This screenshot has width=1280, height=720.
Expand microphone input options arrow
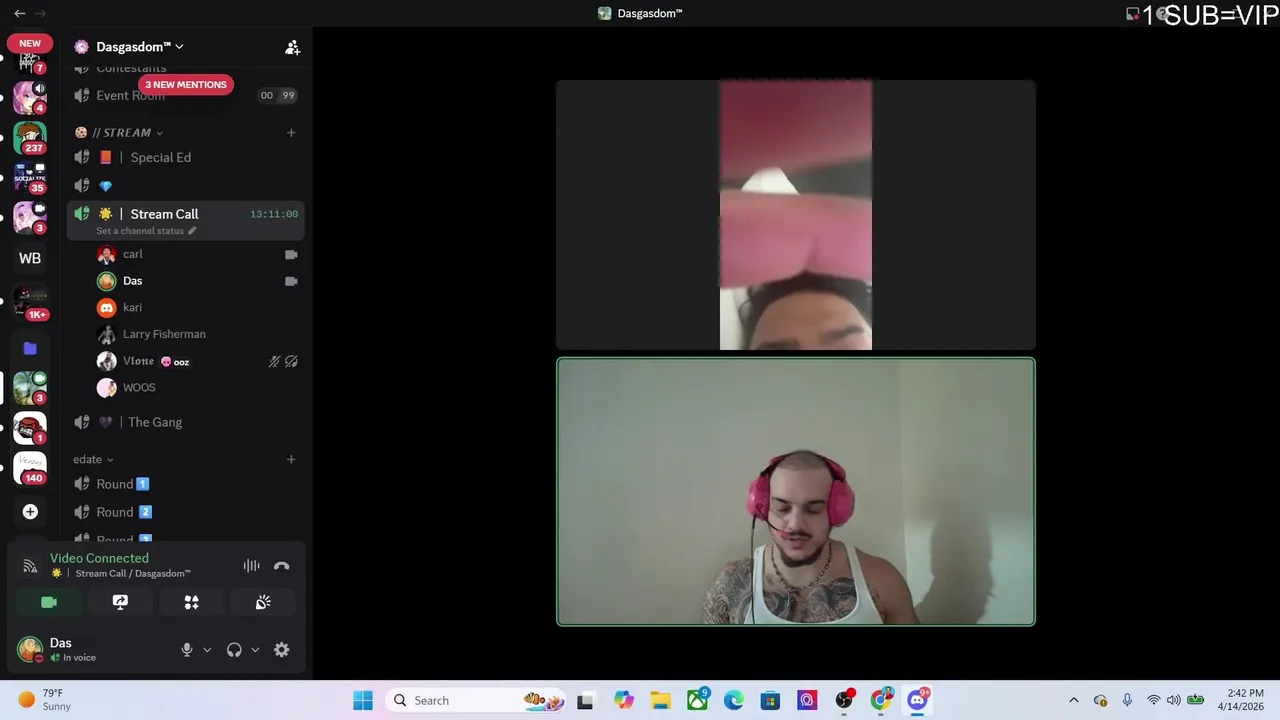(207, 650)
